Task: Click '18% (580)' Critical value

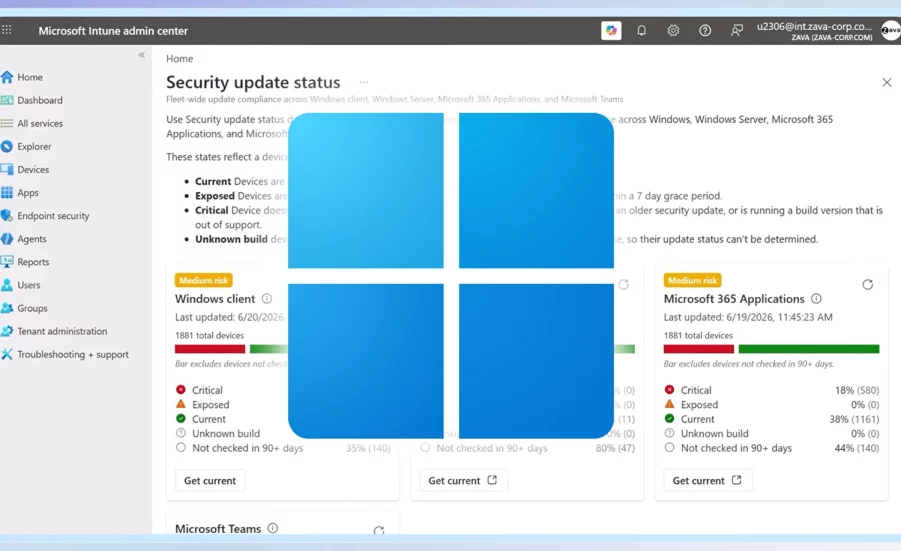Action: 857,390
